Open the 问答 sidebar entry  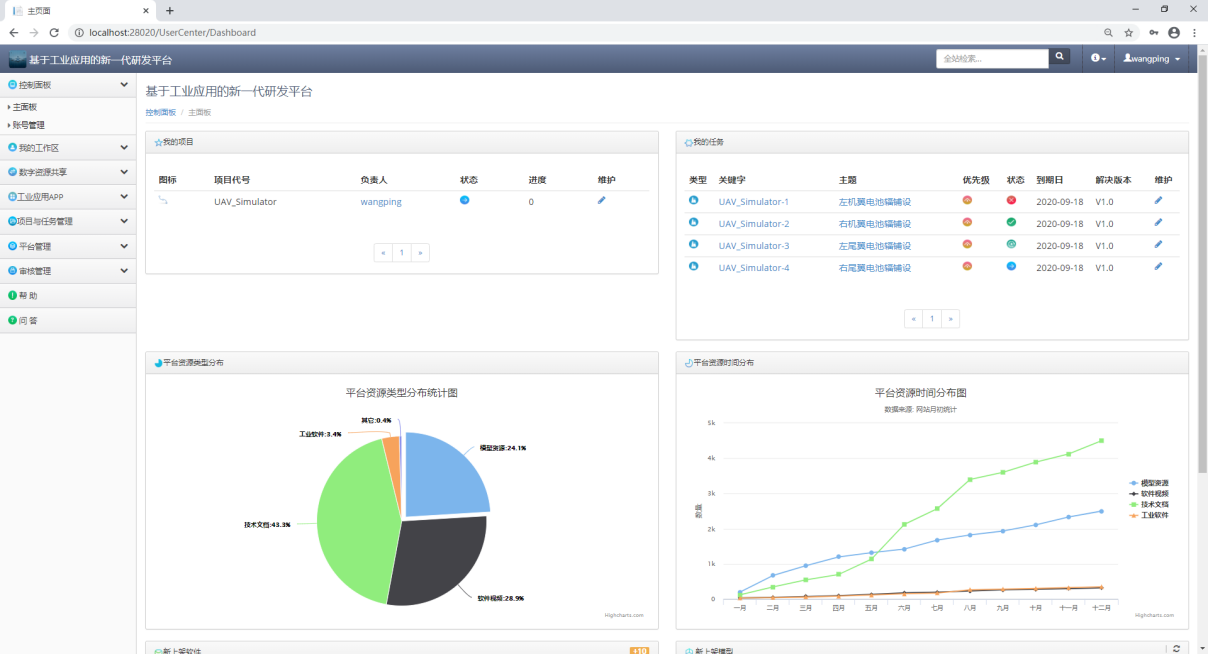68,321
